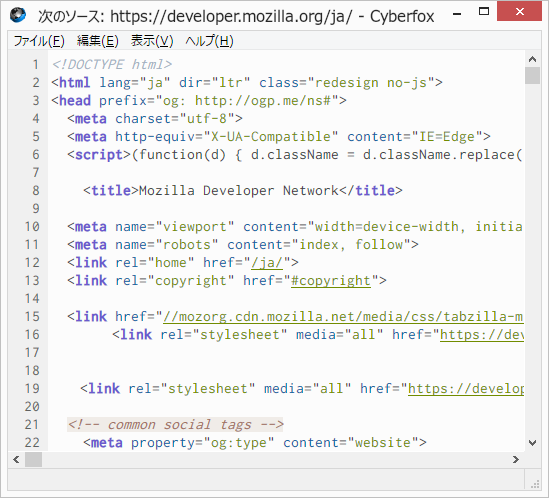Open the ファイル(F) menu
The width and height of the screenshot is (549, 498).
pos(39,41)
